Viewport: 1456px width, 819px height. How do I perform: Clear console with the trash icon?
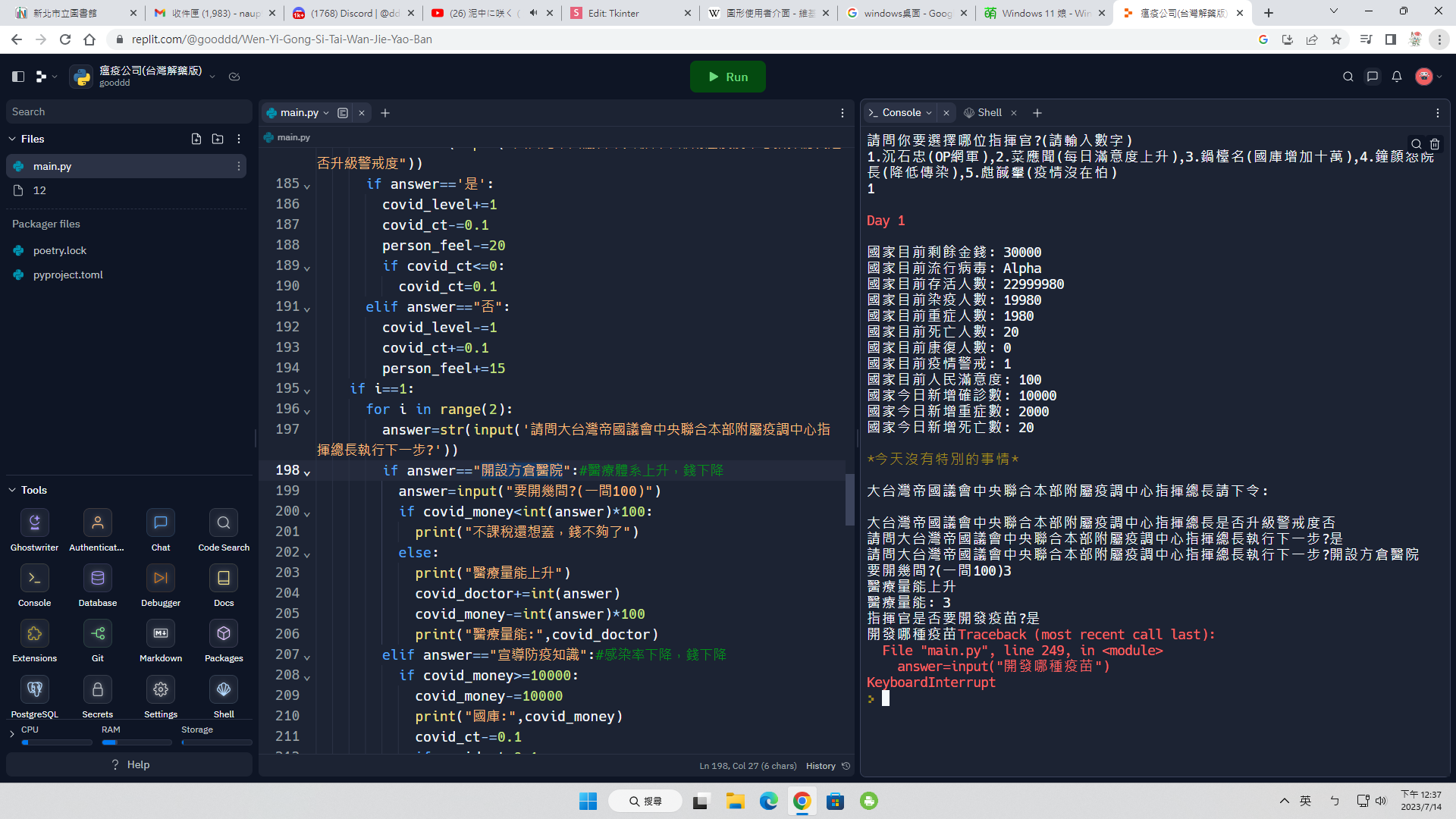(1435, 144)
